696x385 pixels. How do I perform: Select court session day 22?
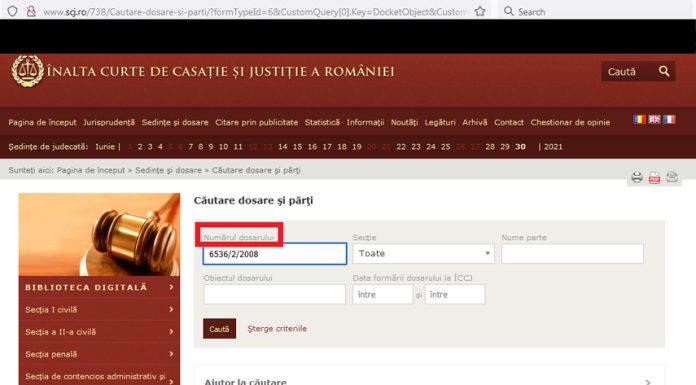401,147
